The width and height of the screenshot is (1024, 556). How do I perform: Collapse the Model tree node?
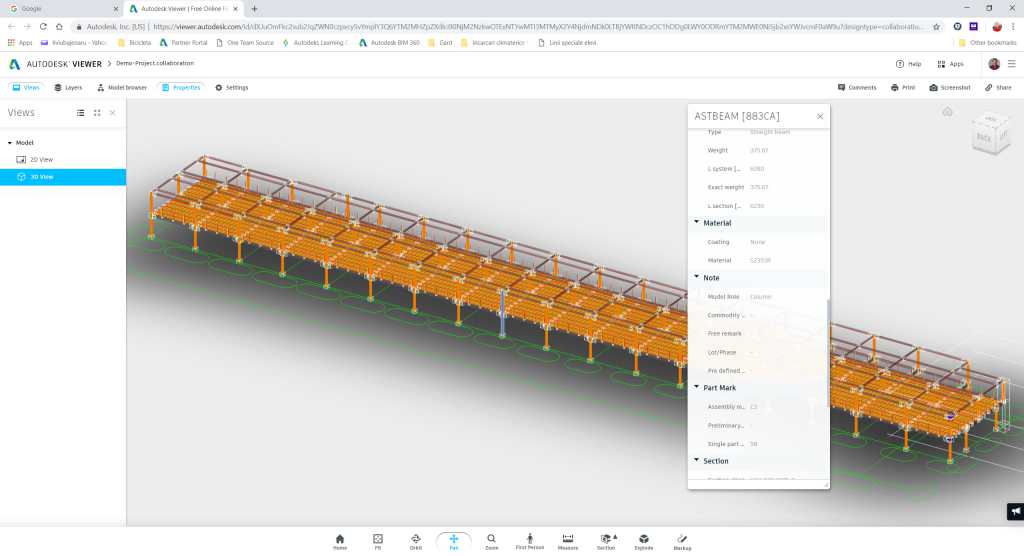click(10, 142)
